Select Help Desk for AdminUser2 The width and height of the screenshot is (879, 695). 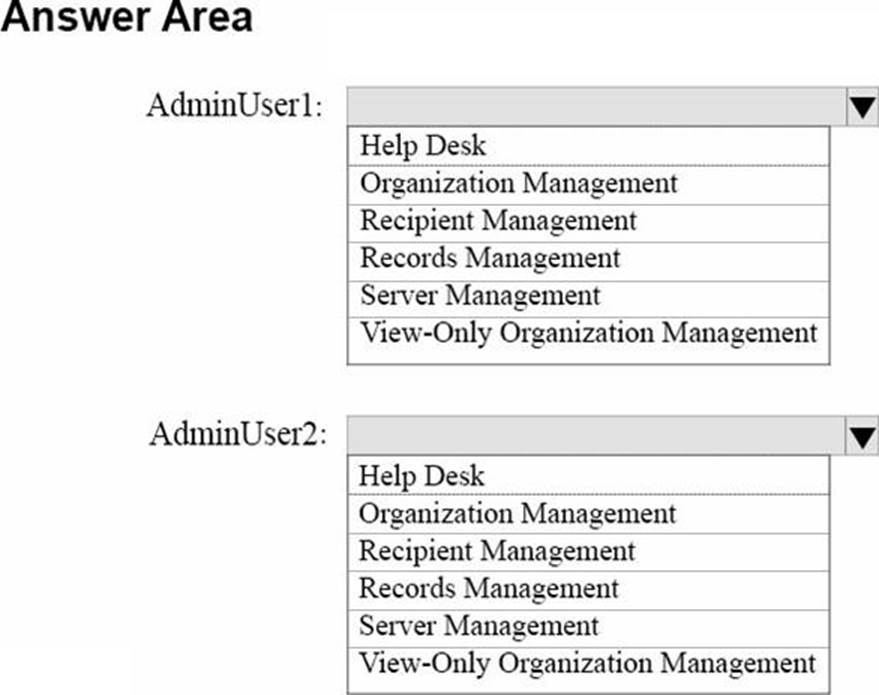588,475
